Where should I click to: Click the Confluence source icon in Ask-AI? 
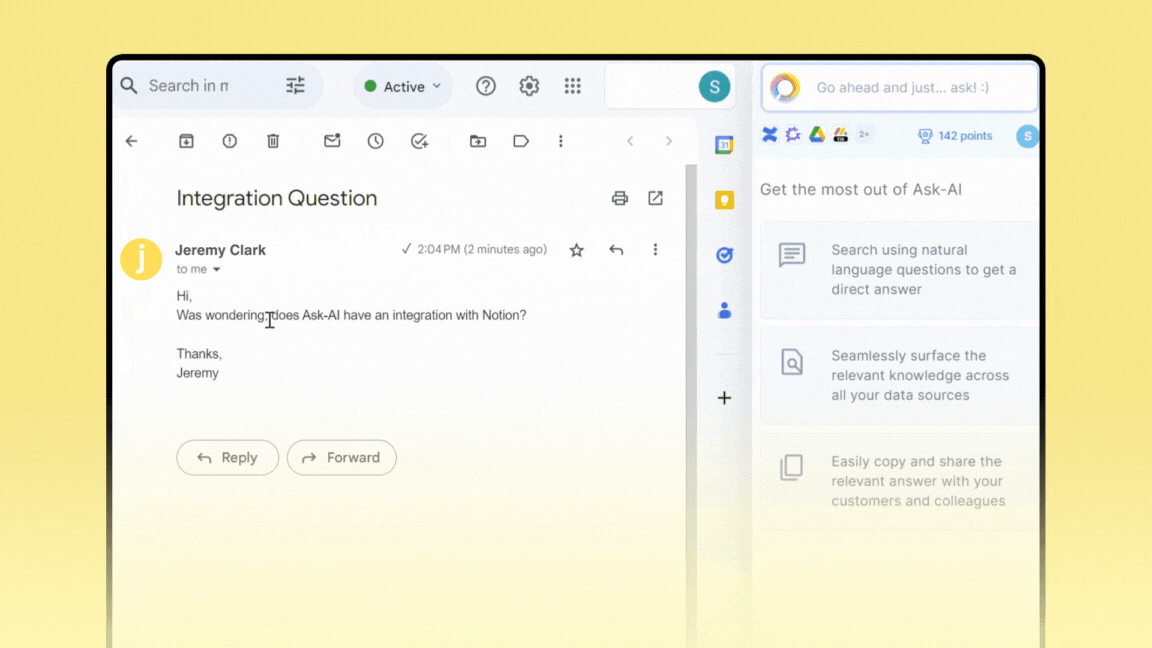pyautogui.click(x=770, y=134)
